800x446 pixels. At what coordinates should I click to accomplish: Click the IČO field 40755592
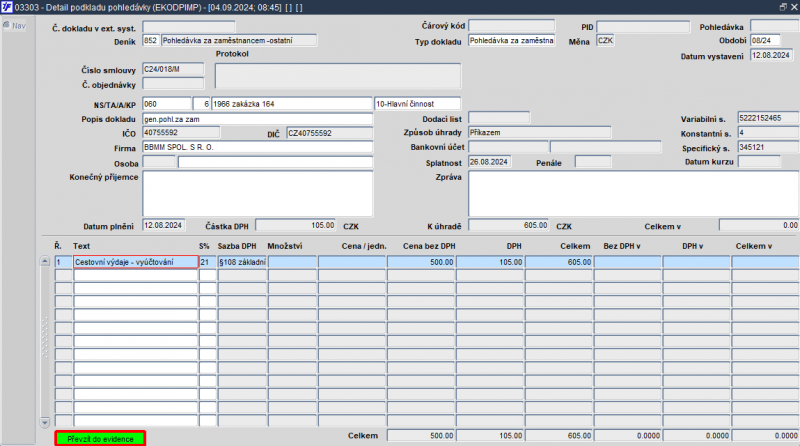click(x=181, y=133)
